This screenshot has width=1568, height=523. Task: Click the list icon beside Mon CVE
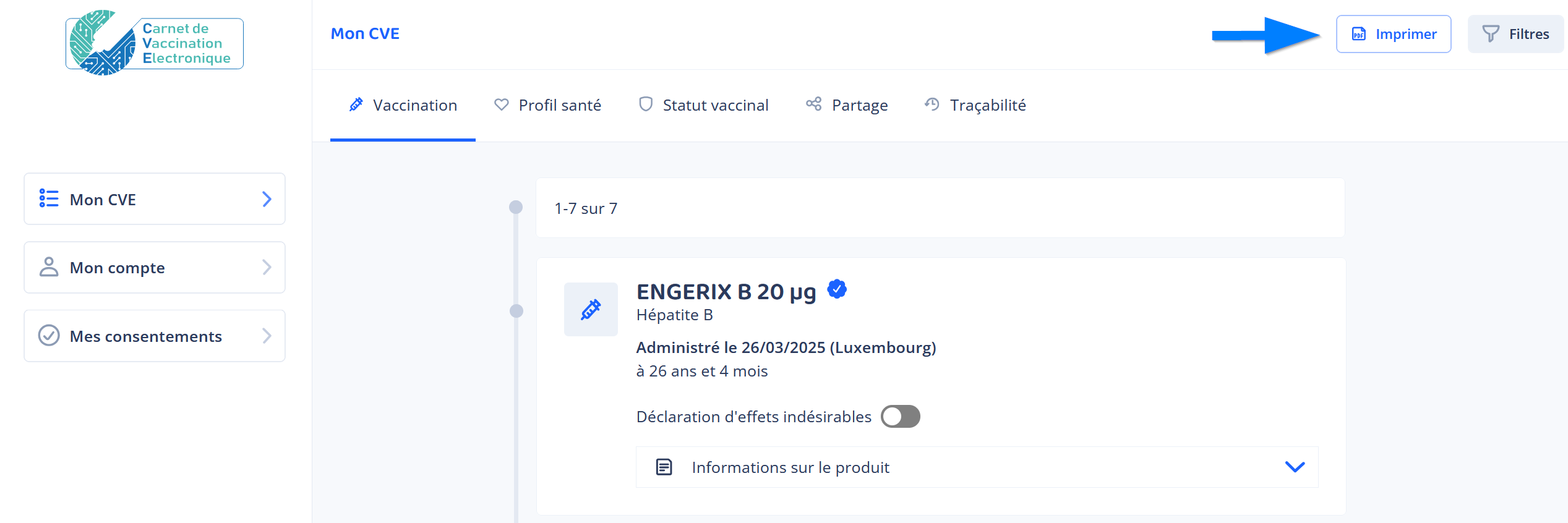tap(49, 198)
